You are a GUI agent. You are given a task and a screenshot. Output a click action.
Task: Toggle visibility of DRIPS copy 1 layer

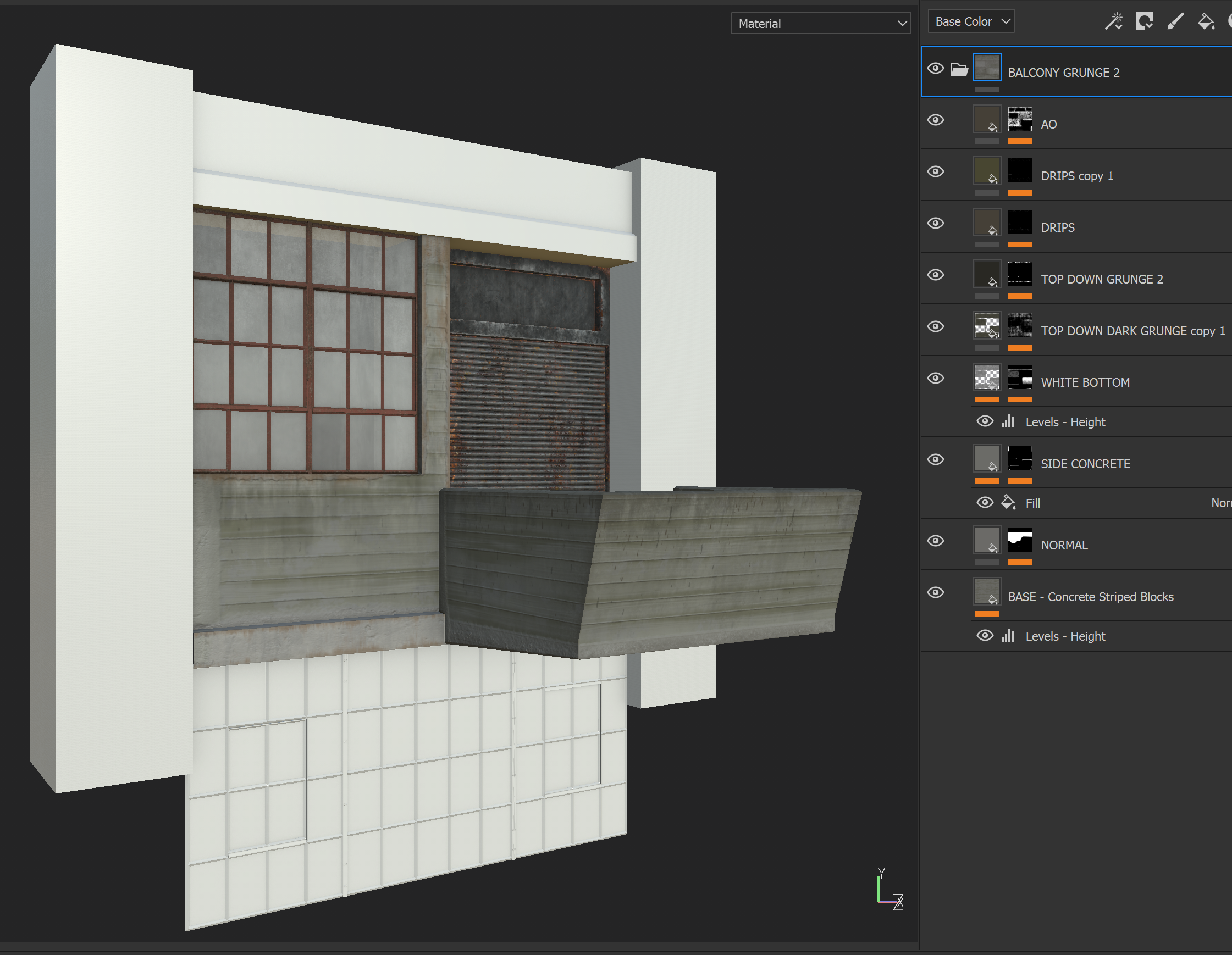(x=936, y=171)
